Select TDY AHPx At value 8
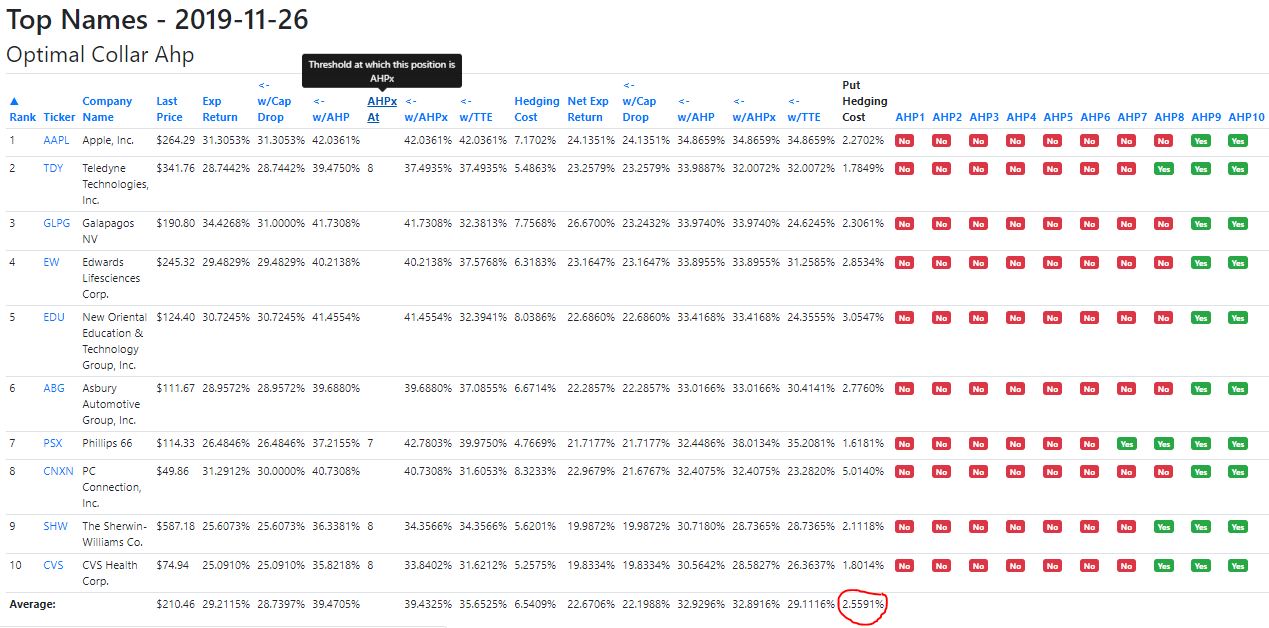1269x628 pixels. 370,168
